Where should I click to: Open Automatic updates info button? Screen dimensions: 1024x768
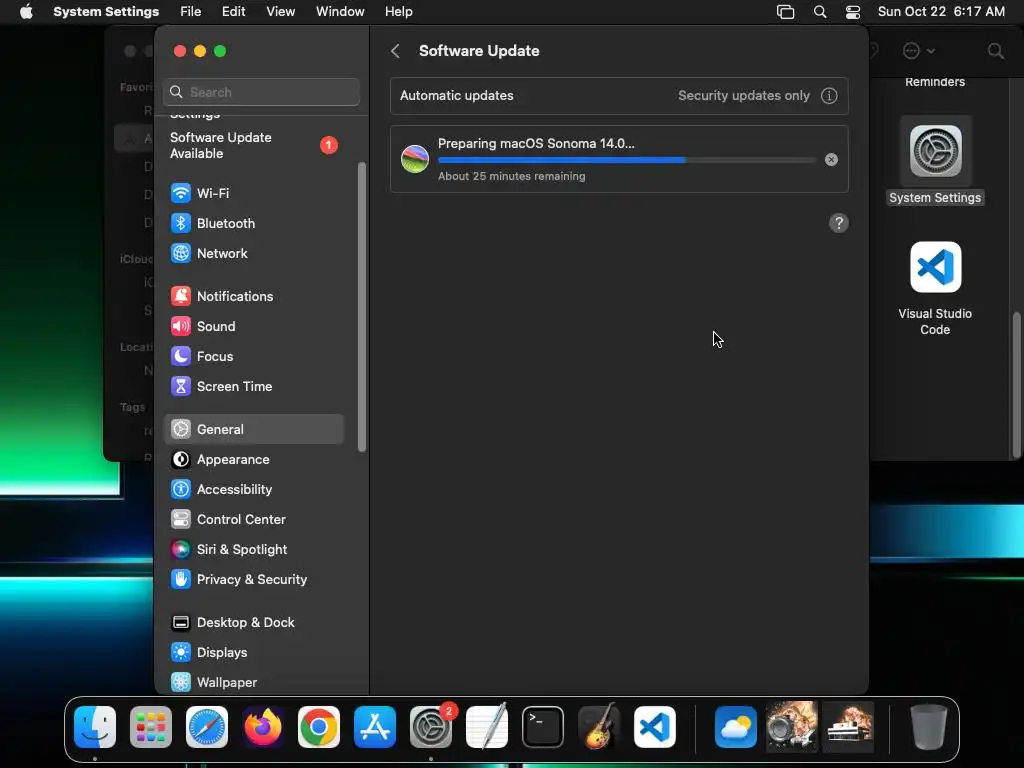[829, 96]
